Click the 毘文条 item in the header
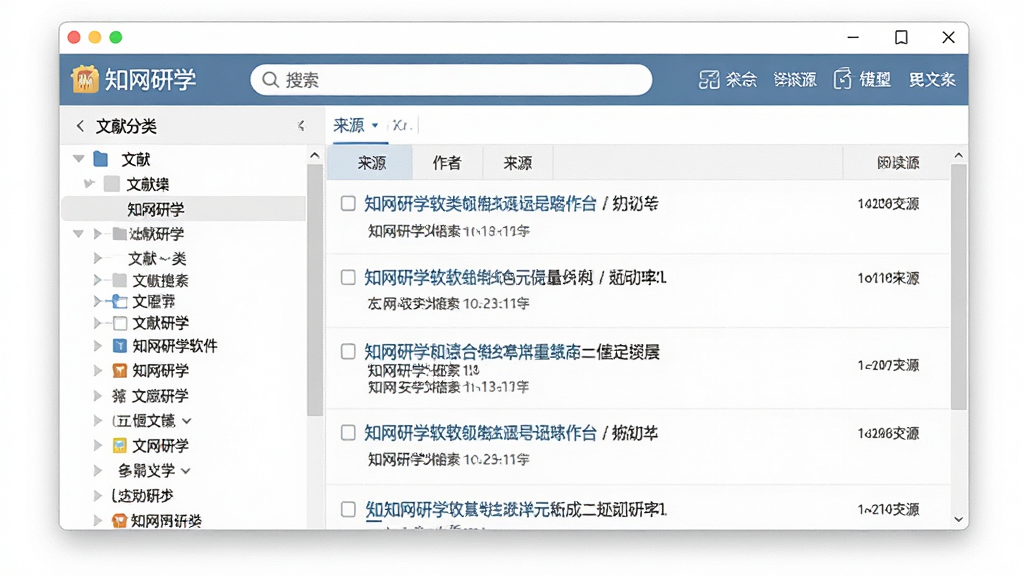1024x576 pixels. click(932, 80)
